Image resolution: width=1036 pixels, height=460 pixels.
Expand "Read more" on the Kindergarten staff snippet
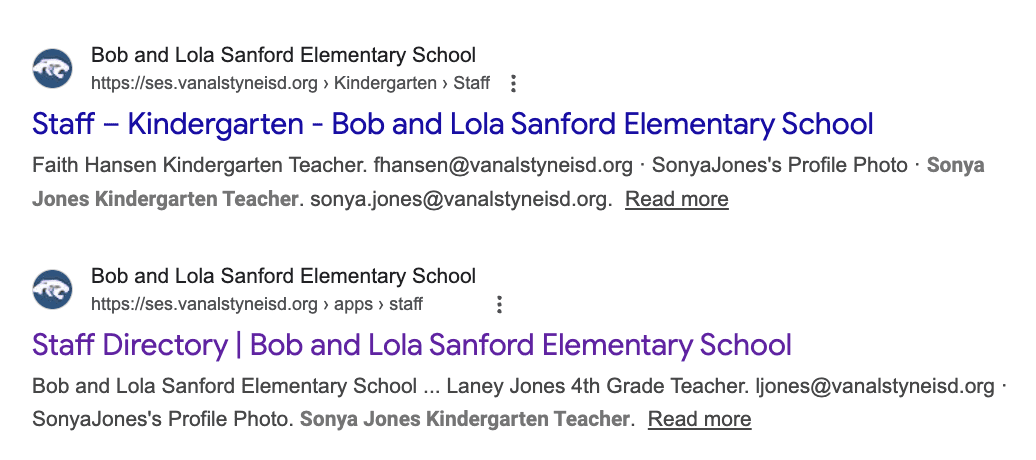point(676,199)
